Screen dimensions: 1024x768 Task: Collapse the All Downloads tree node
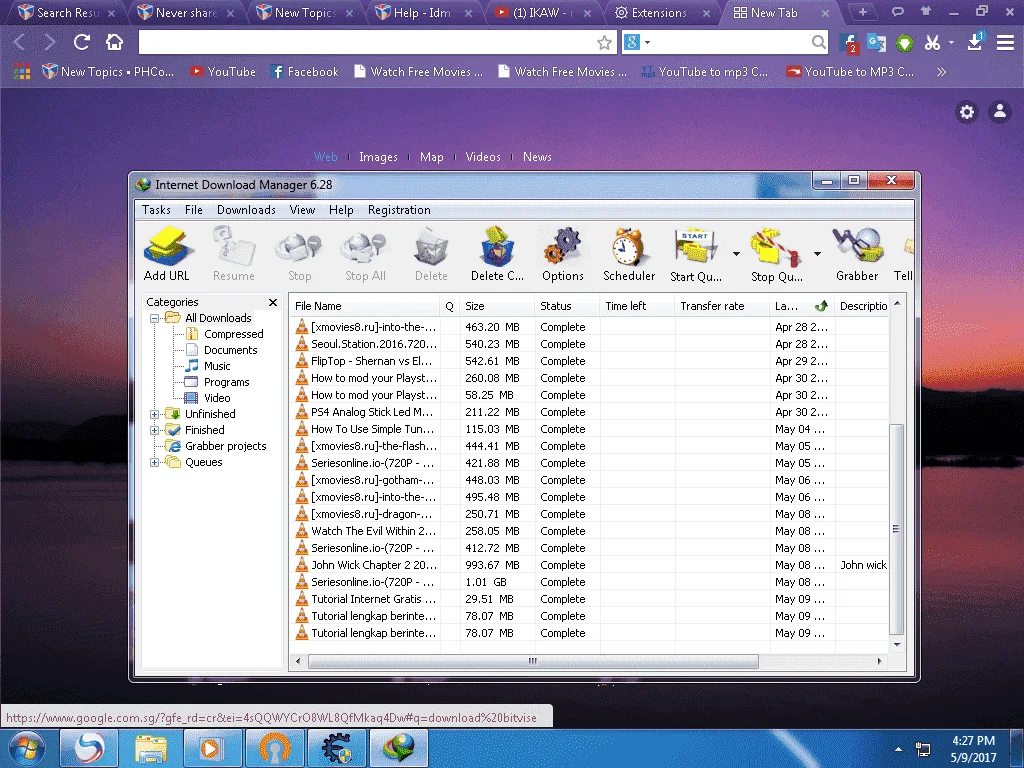point(155,319)
